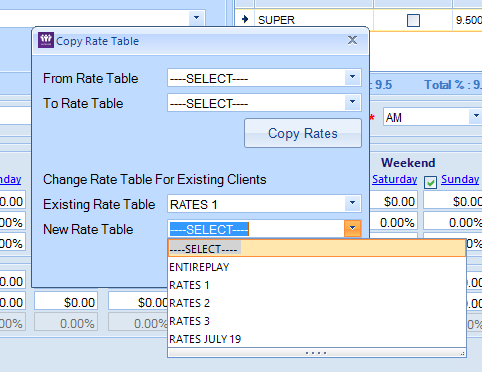Click the Sunday $0.00 amount field
The width and height of the screenshot is (482, 372).
pos(453,201)
